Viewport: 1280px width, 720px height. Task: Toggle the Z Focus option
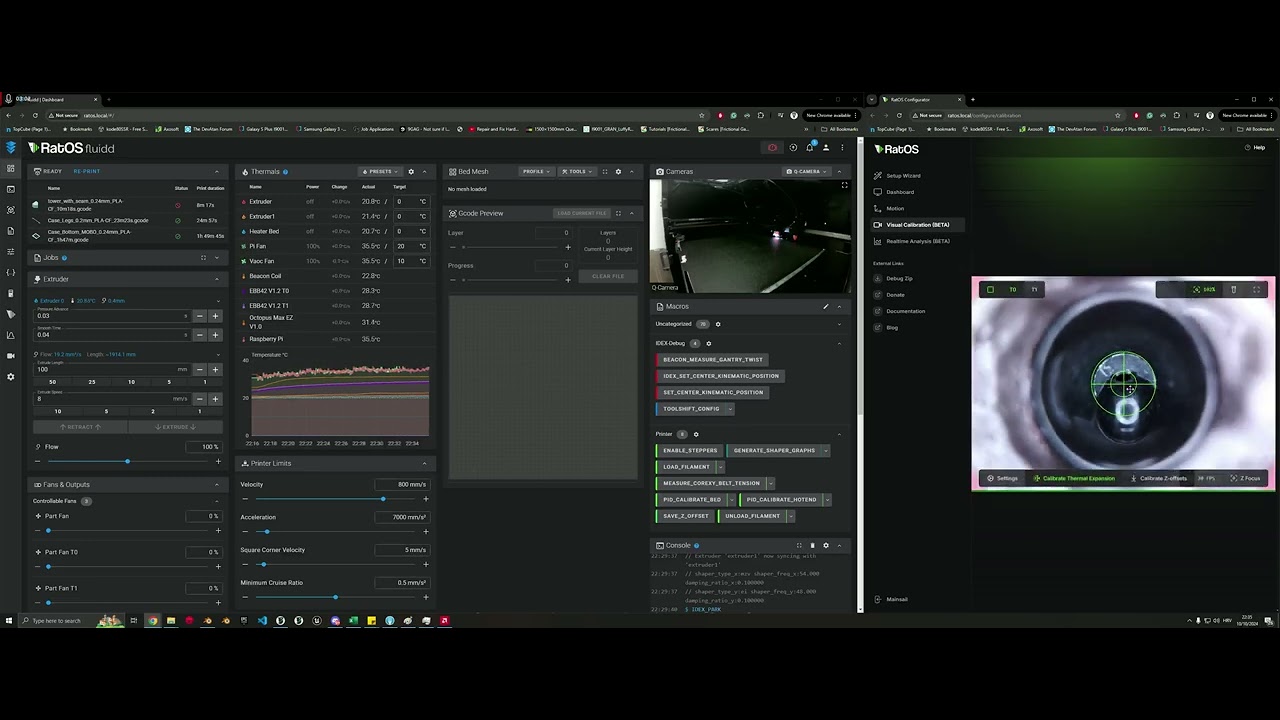click(1245, 479)
